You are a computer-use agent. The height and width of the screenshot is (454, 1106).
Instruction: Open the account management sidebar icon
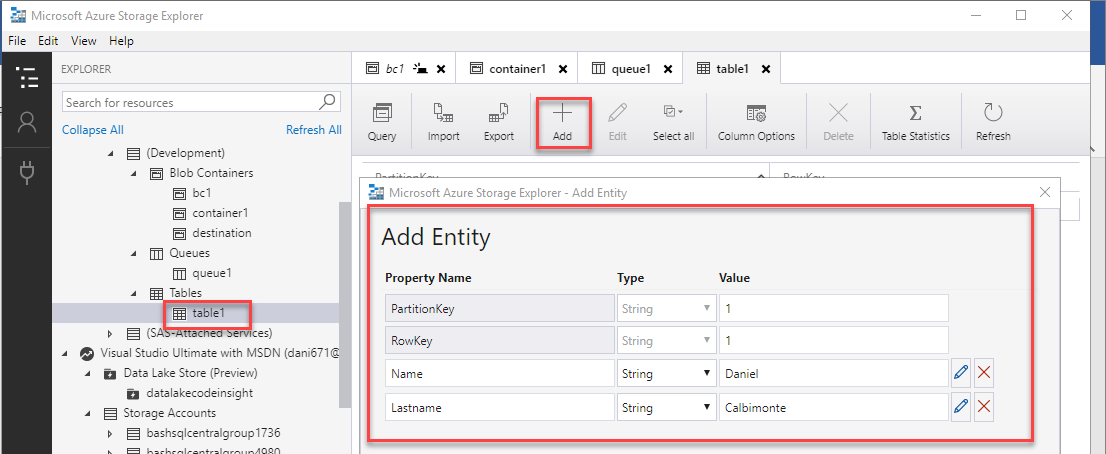pos(27,123)
